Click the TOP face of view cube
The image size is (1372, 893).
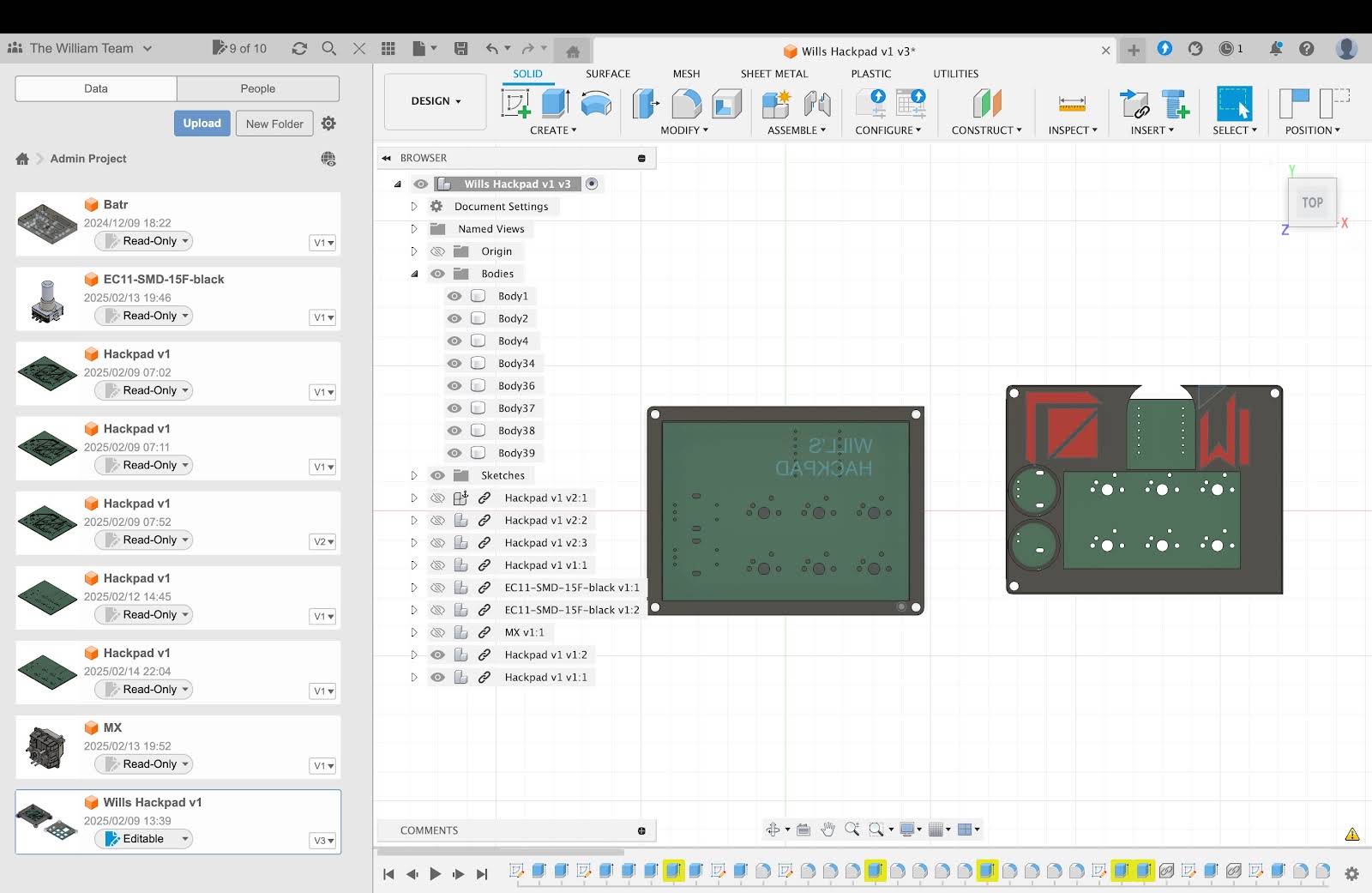1312,202
